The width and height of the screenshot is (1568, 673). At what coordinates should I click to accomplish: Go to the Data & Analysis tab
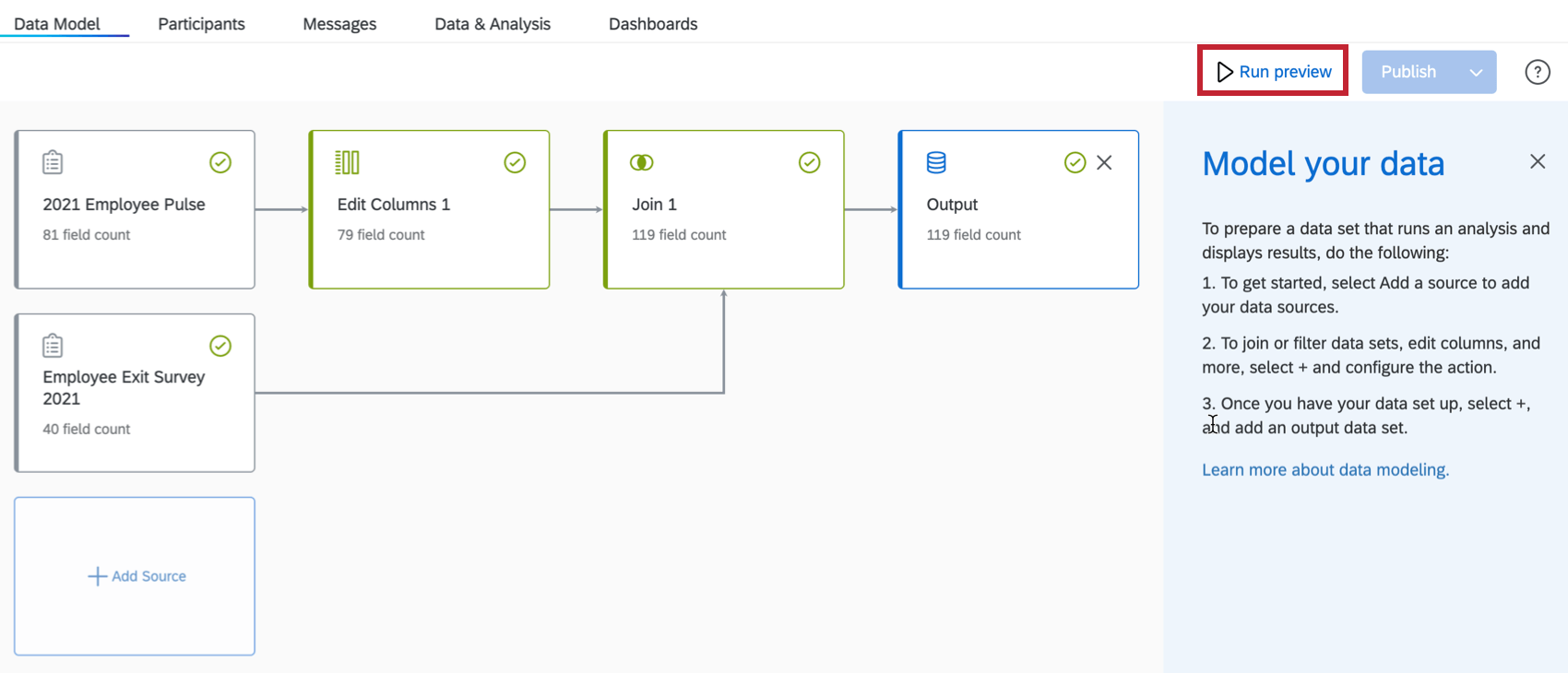tap(493, 24)
